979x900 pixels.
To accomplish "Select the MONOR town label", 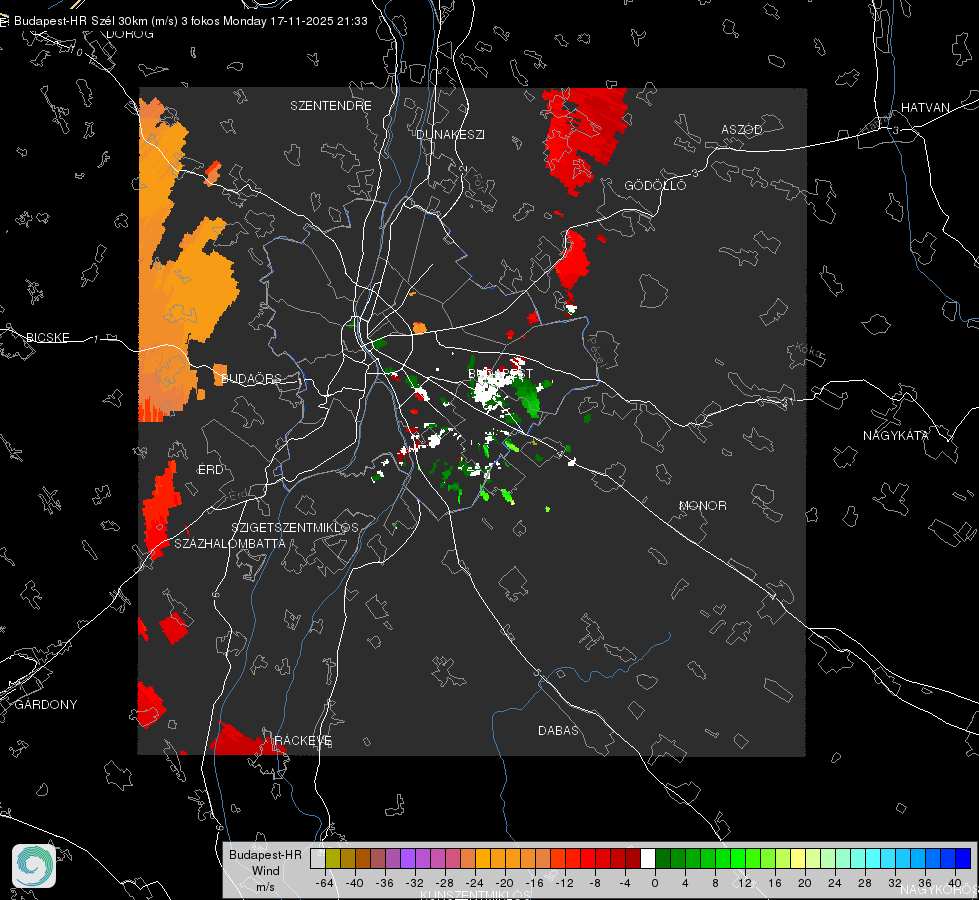I will [702, 505].
